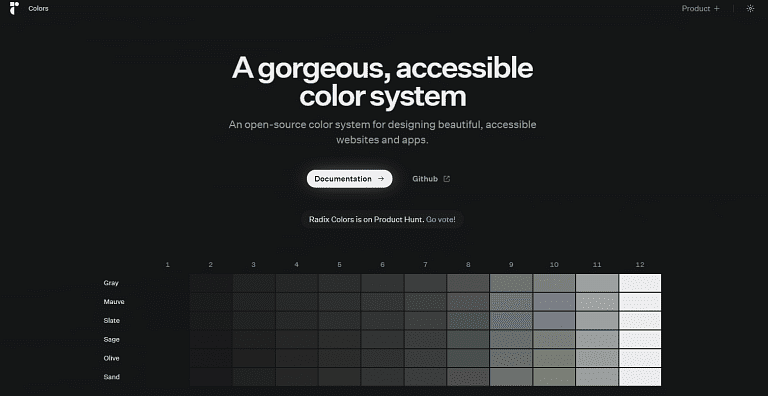Click the main heading text
768x396 pixels.
383,82
